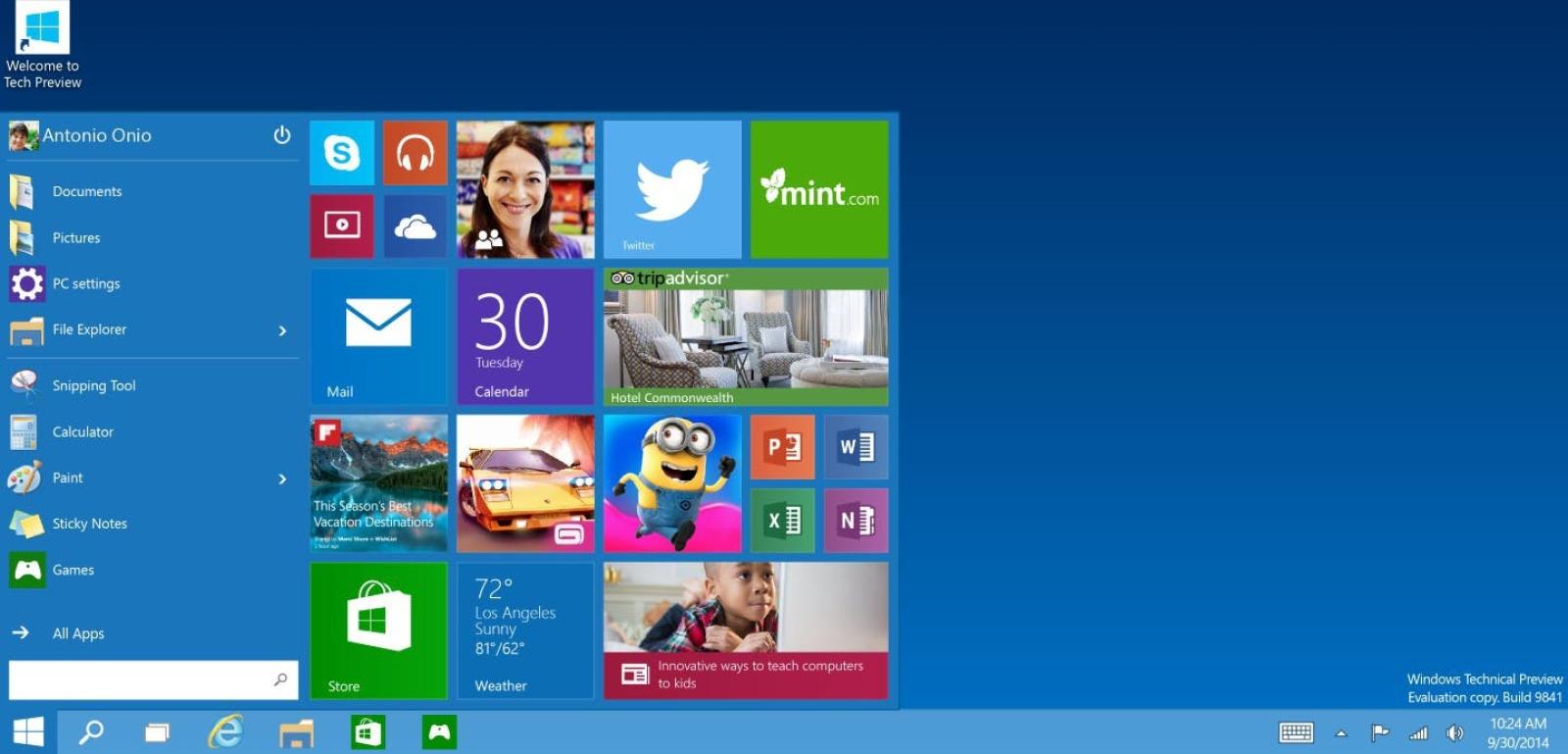The width and height of the screenshot is (1568, 754).
Task: Open the Music headphones tile
Action: 416,153
